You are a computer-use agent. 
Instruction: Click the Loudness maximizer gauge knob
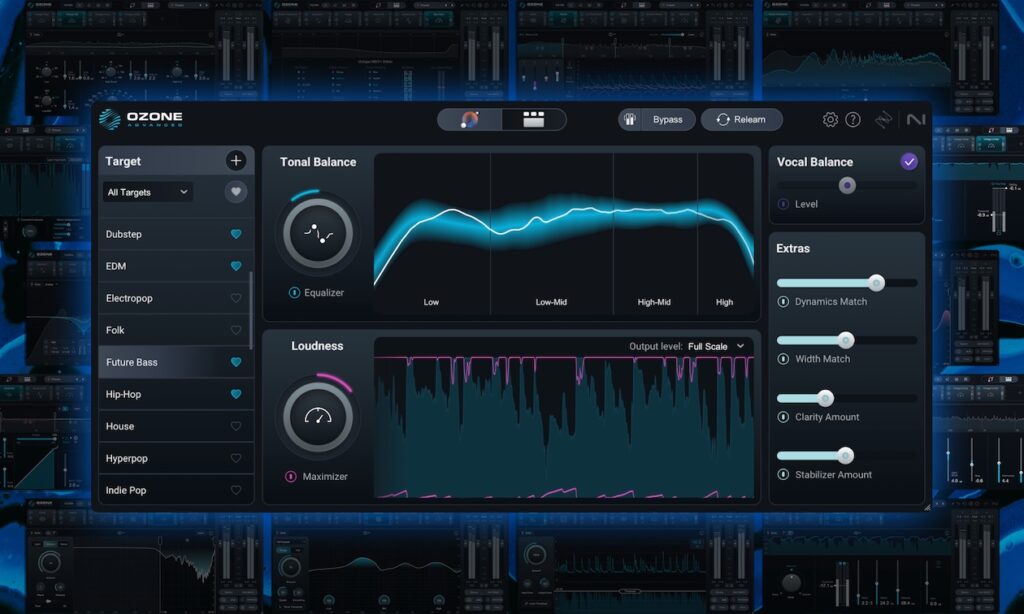pos(318,417)
